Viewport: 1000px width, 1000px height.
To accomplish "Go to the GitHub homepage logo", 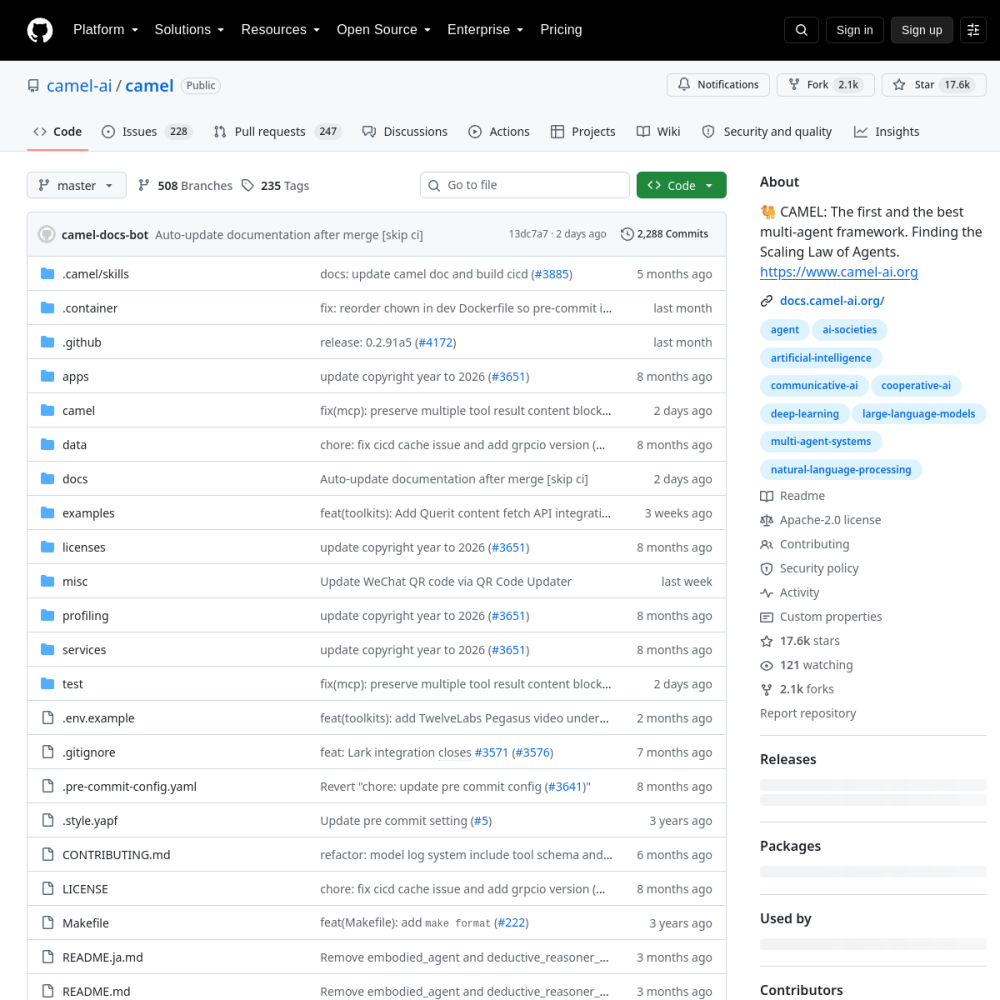I will (x=40, y=30).
